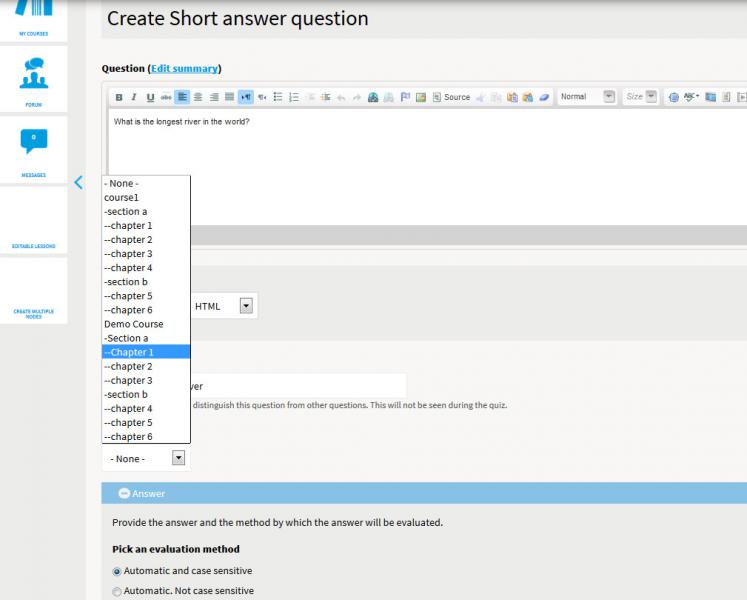Switch the editor to Source view
747x600 pixels.
451,97
